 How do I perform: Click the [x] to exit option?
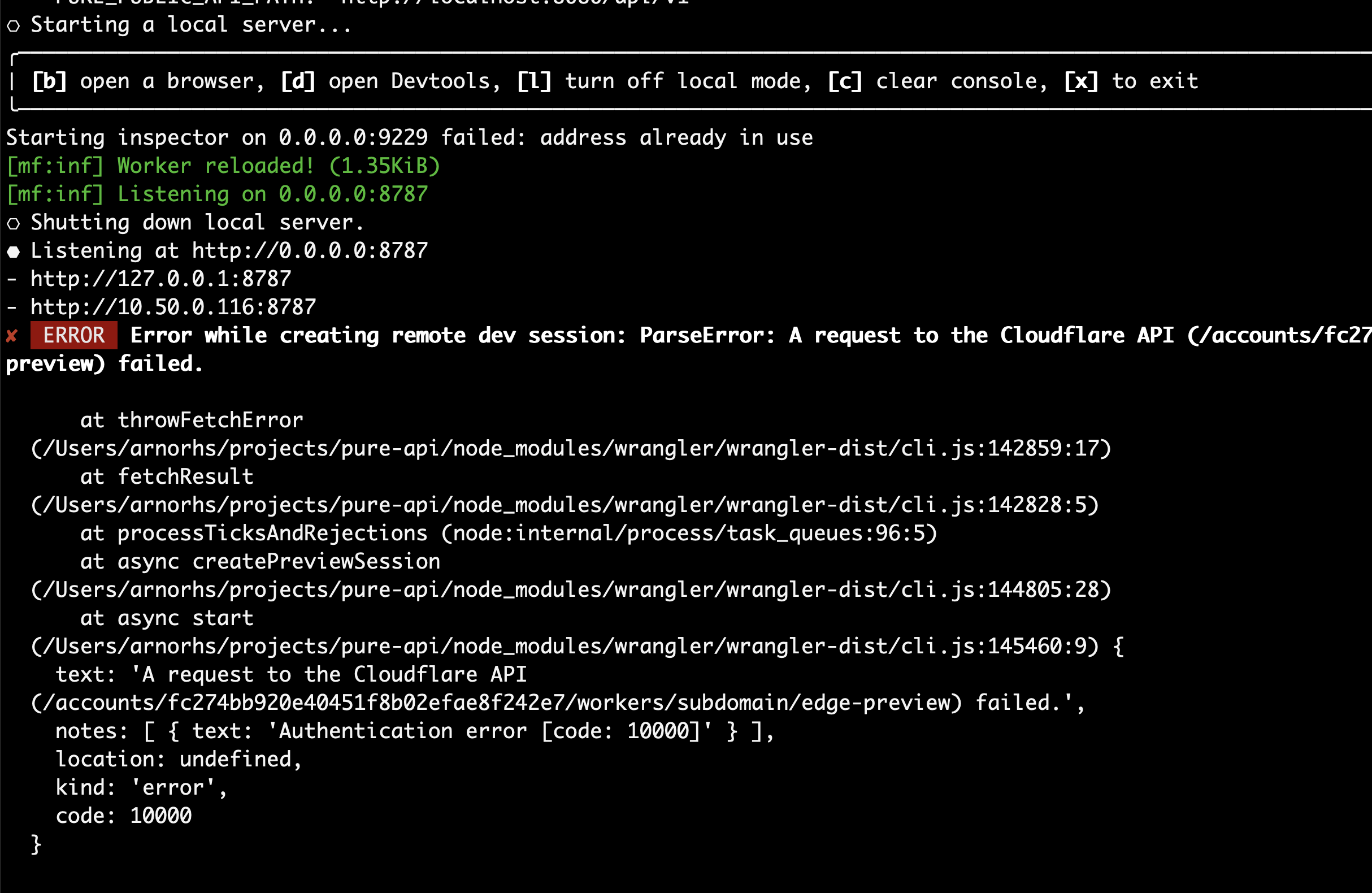1131,81
